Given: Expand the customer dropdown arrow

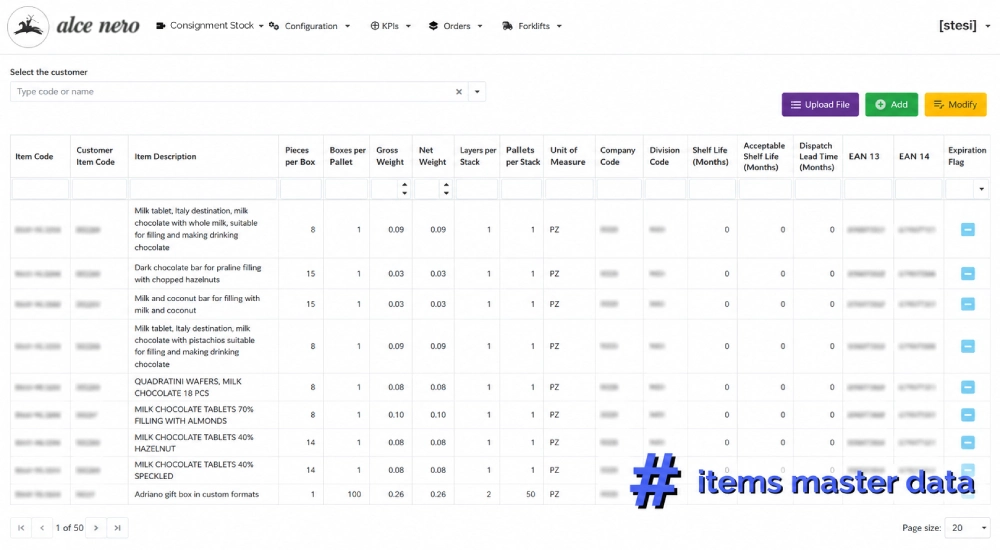Looking at the screenshot, I should [477, 92].
